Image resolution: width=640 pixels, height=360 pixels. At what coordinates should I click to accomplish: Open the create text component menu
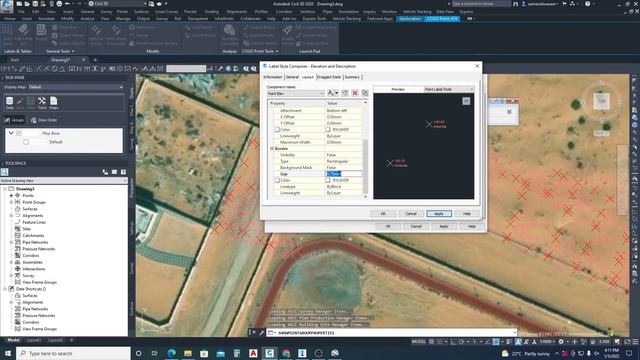333,93
